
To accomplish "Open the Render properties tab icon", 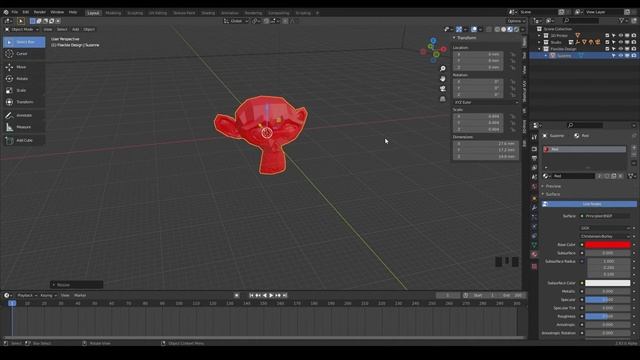I will coord(534,149).
